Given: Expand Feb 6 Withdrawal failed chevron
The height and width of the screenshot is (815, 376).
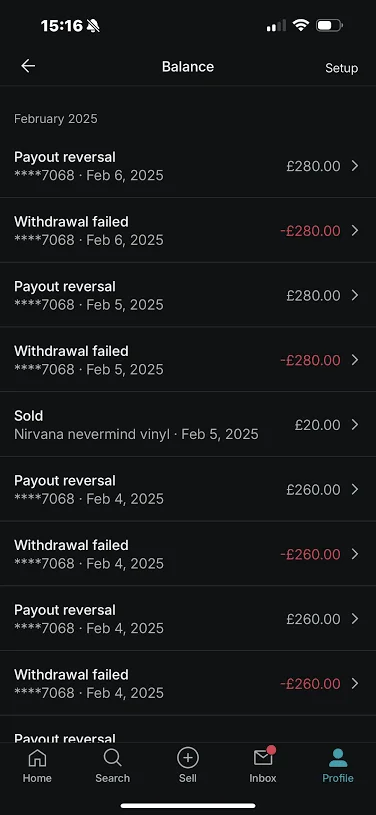Looking at the screenshot, I should 355,230.
